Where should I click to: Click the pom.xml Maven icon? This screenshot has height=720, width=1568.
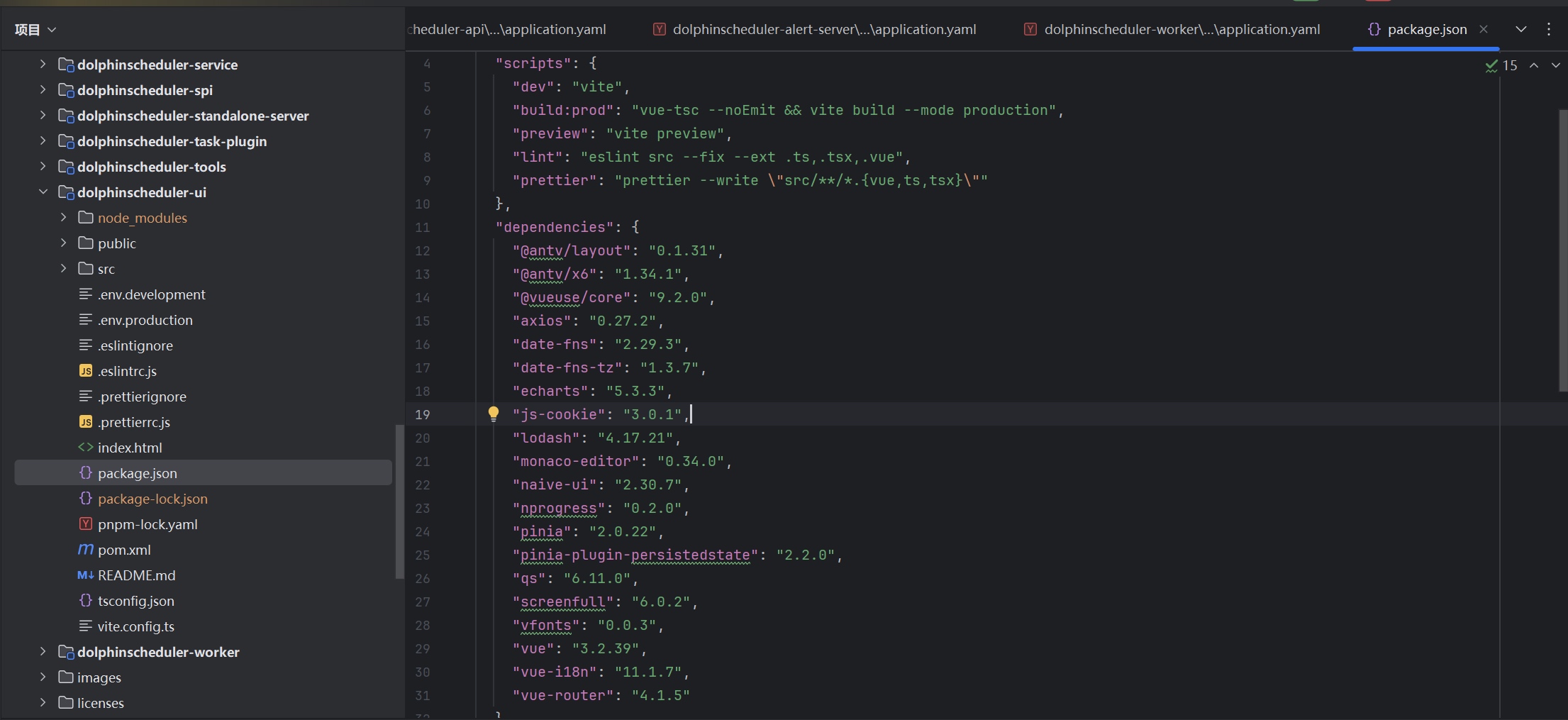click(85, 550)
